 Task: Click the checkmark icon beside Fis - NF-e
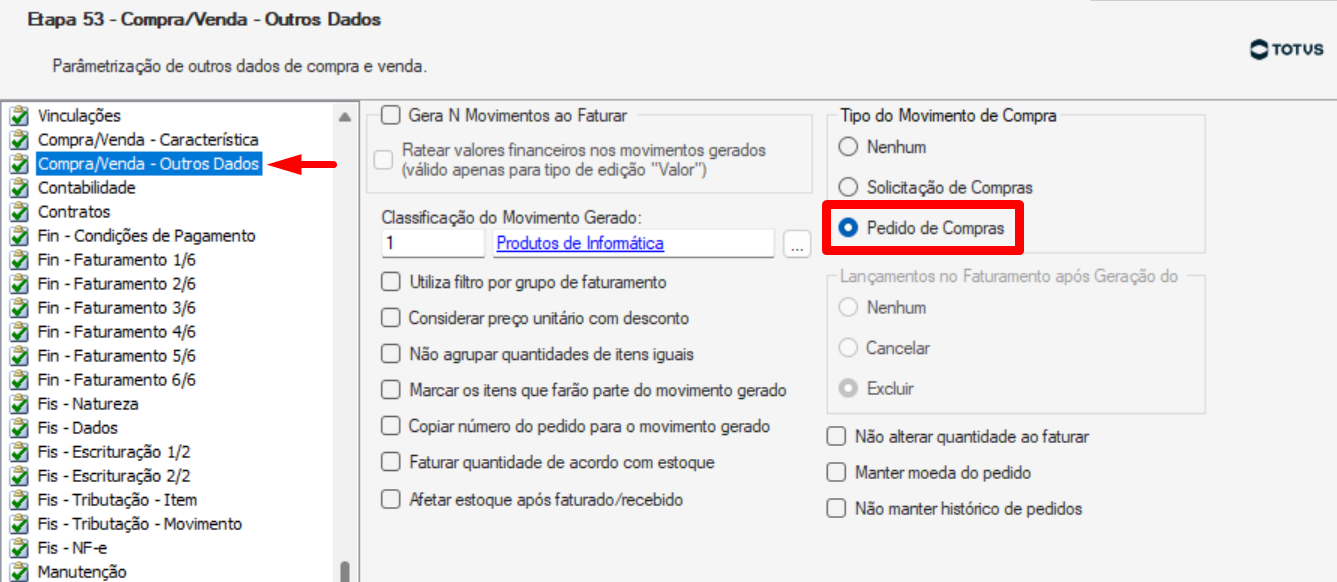(x=19, y=548)
